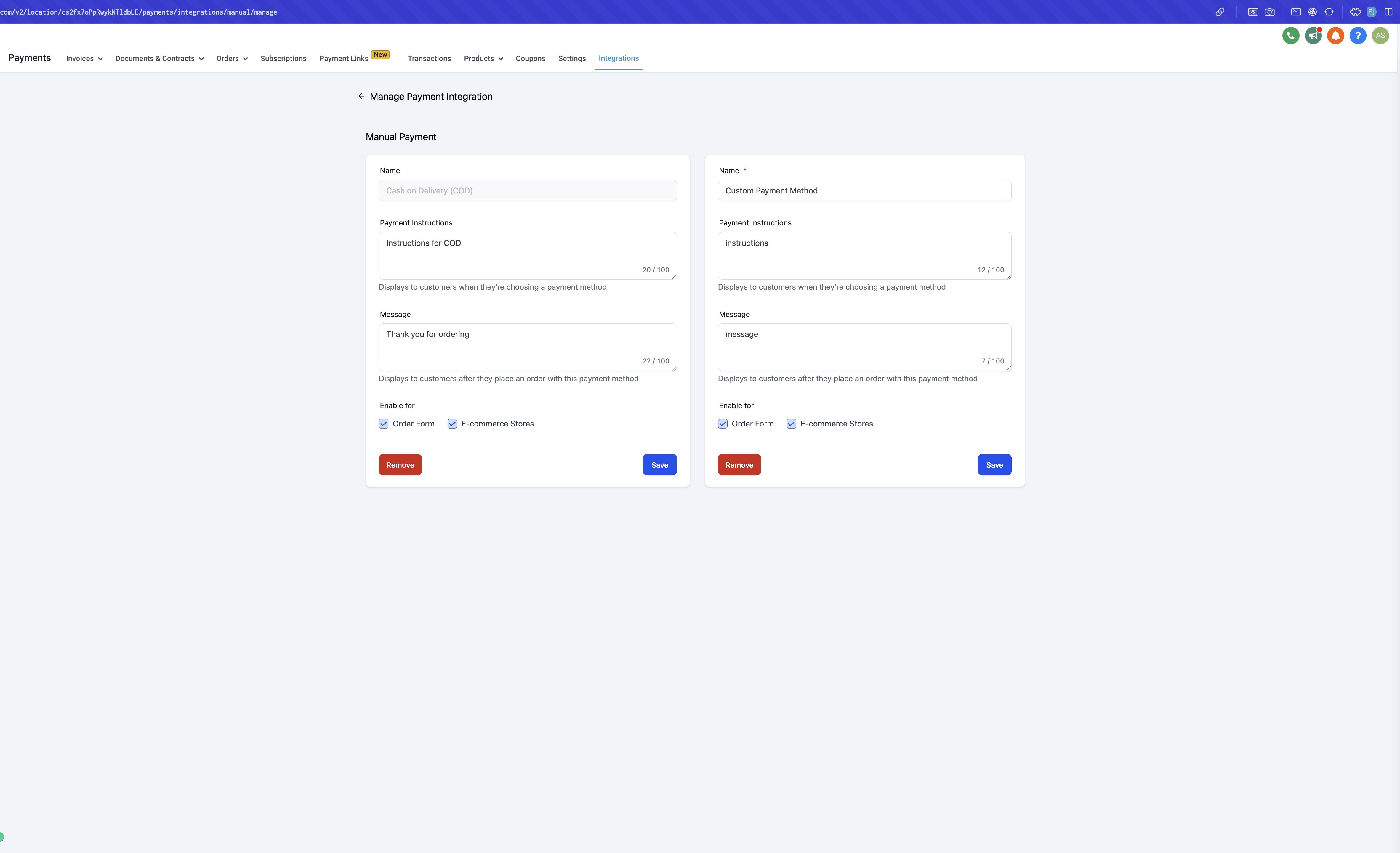The image size is (1400, 853).
Task: Expand the Invoices dropdown menu
Action: (84, 59)
